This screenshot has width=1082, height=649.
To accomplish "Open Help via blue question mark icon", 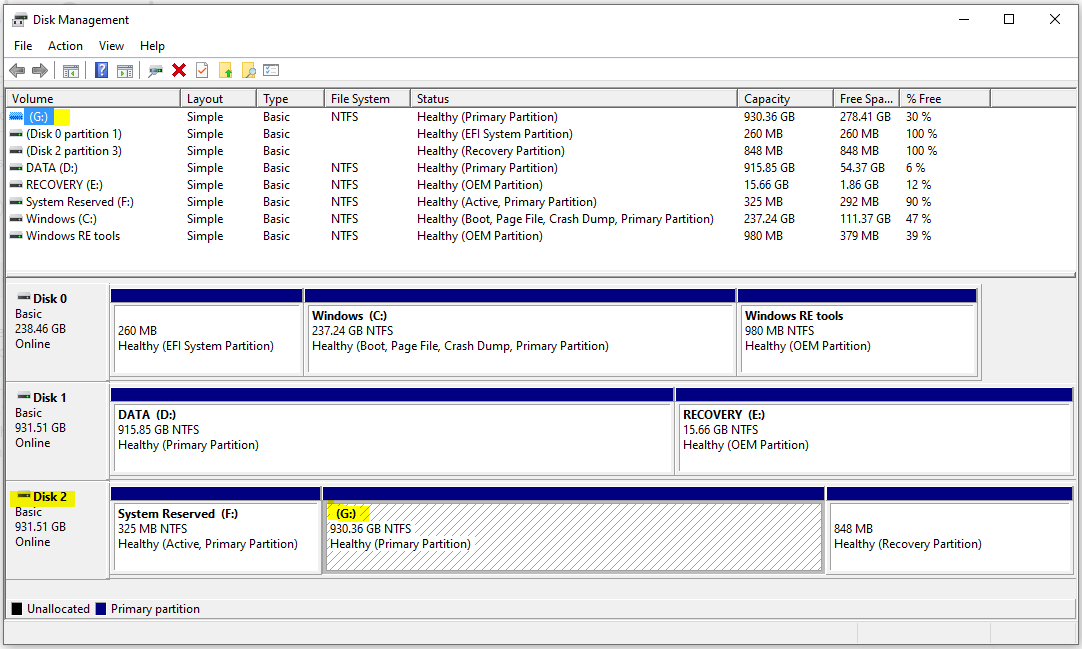I will click(101, 70).
